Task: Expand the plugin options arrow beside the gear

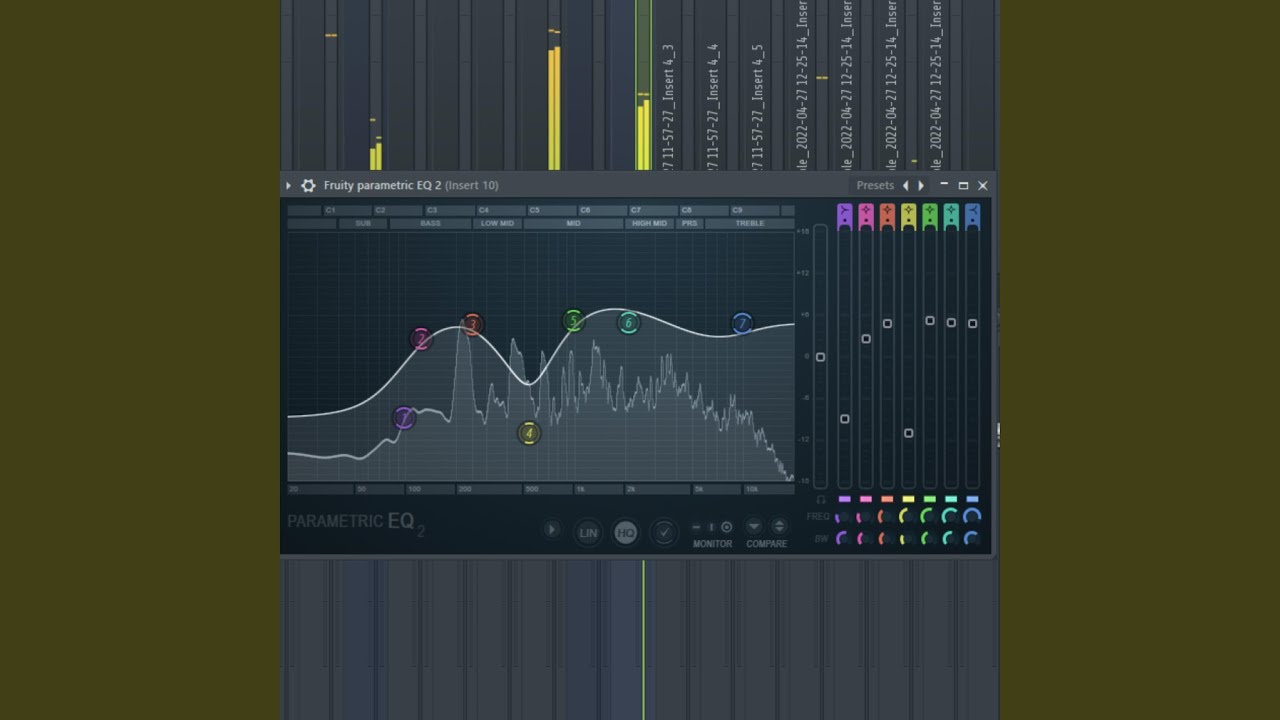Action: (x=288, y=185)
